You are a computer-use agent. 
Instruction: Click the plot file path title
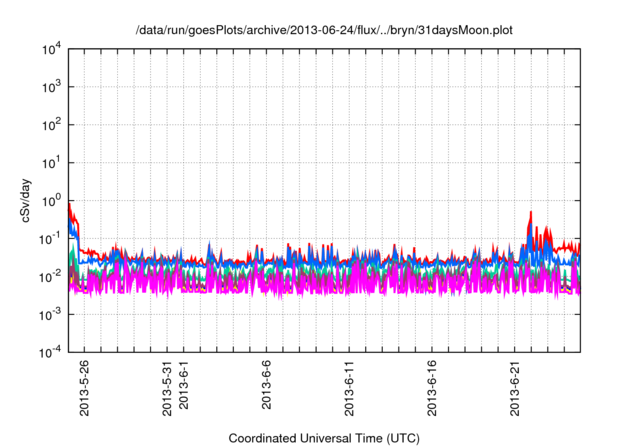[324, 30]
